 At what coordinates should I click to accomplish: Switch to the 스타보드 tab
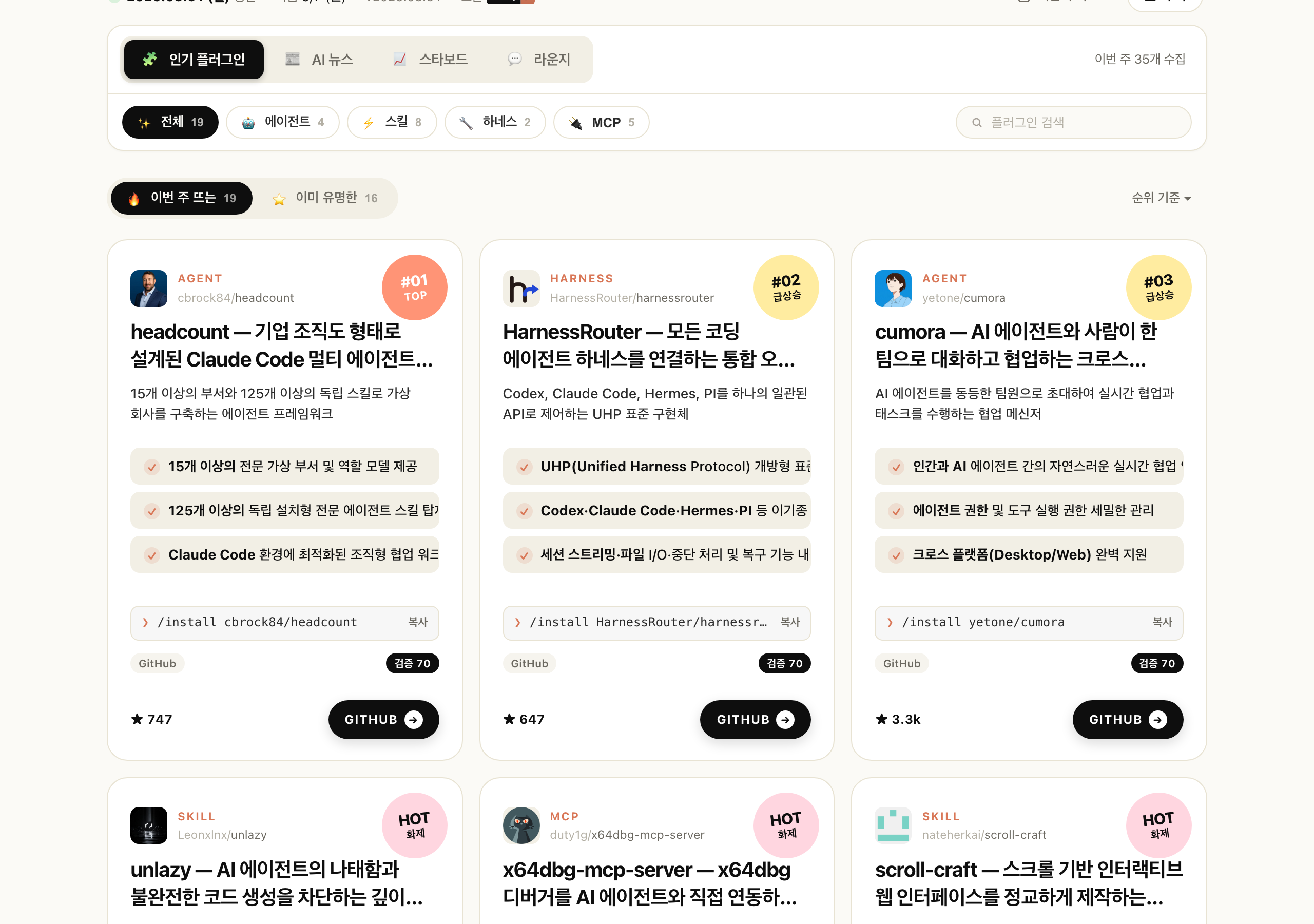(x=430, y=60)
